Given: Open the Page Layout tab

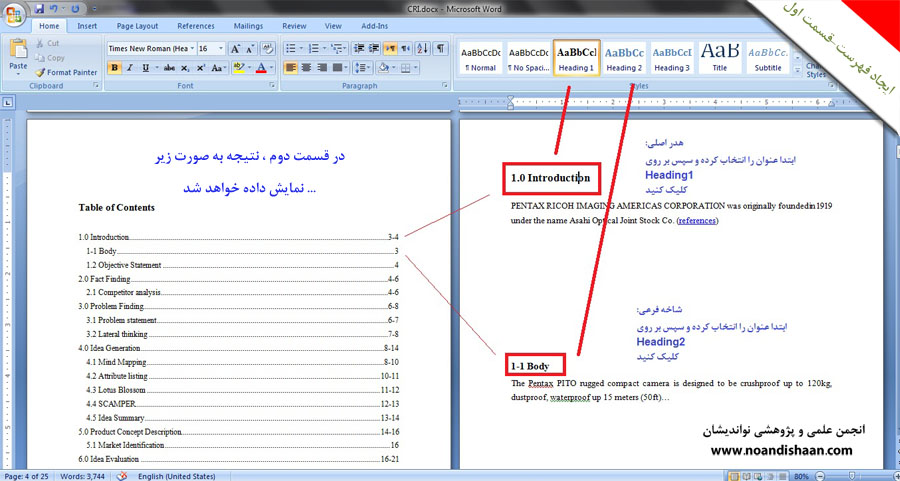Looking at the screenshot, I should tap(137, 26).
